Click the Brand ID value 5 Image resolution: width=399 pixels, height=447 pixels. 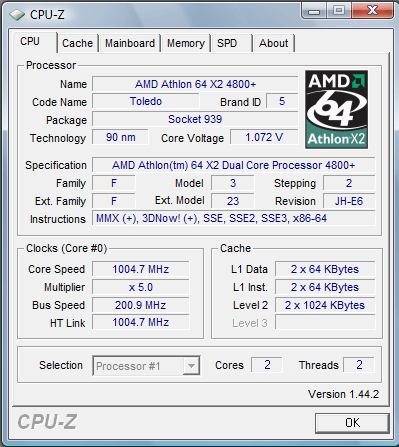[282, 101]
